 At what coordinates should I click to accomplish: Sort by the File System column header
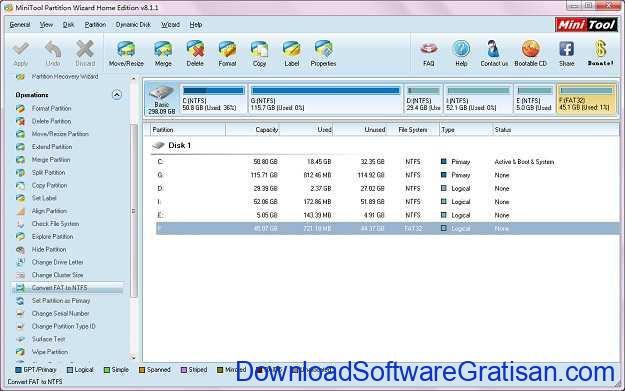tap(413, 130)
